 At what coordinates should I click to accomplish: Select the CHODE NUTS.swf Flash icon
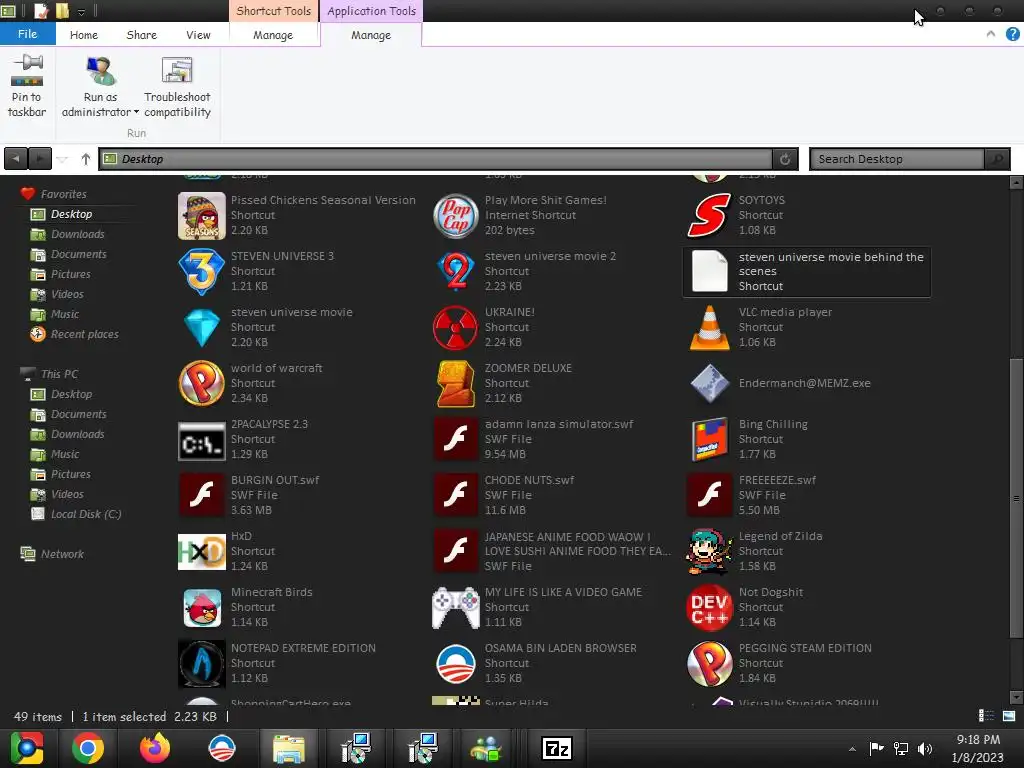tap(456, 495)
